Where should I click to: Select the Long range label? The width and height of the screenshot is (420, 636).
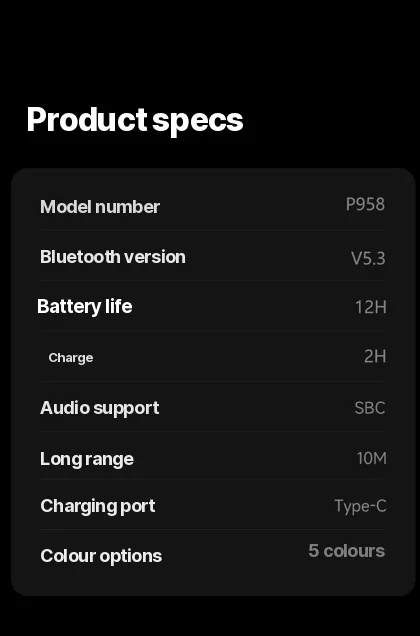tap(87, 459)
